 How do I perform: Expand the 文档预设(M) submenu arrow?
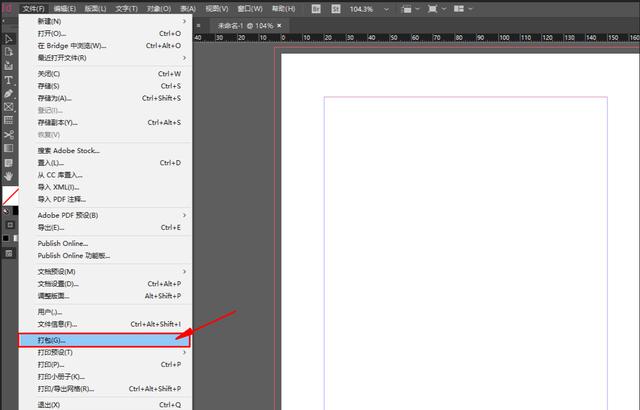[184, 272]
